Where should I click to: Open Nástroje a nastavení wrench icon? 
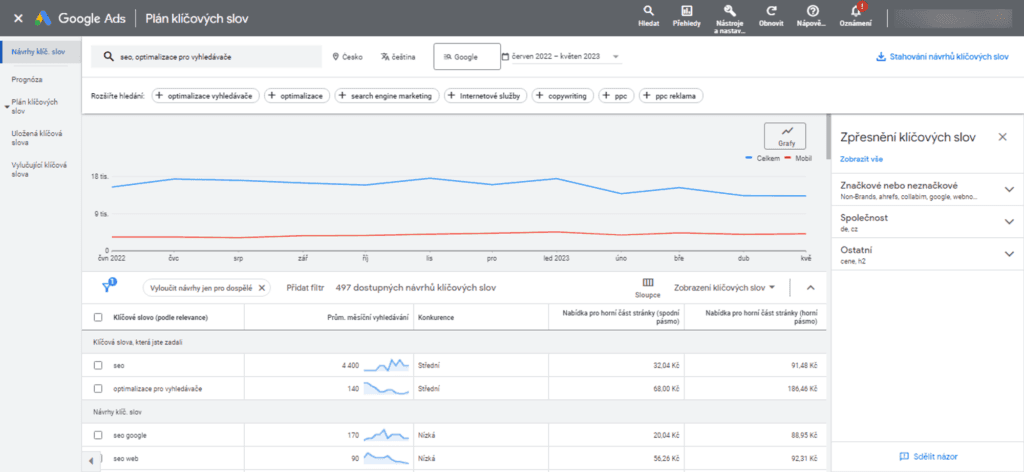pos(730,11)
